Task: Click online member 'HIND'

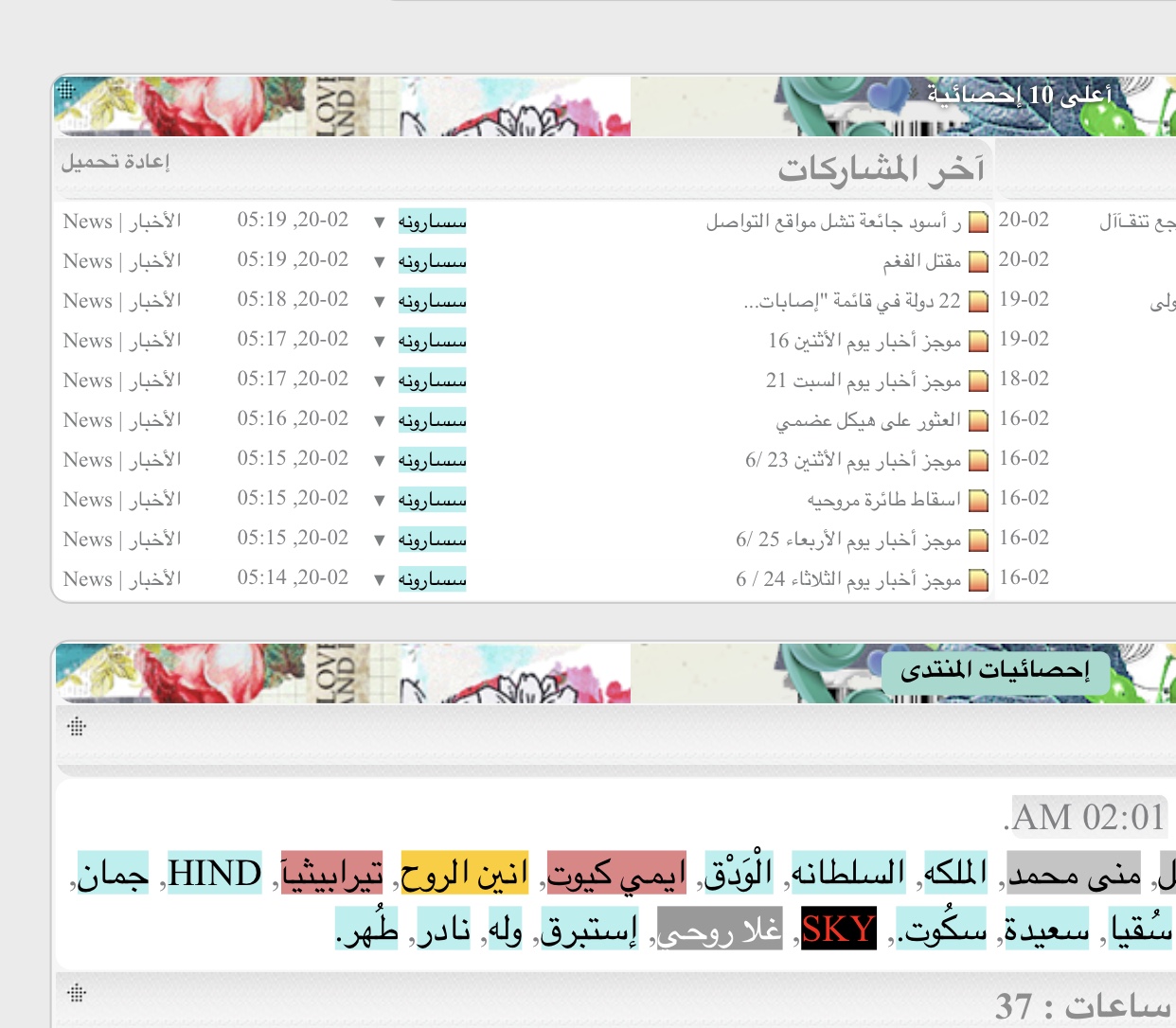Action: tap(214, 874)
